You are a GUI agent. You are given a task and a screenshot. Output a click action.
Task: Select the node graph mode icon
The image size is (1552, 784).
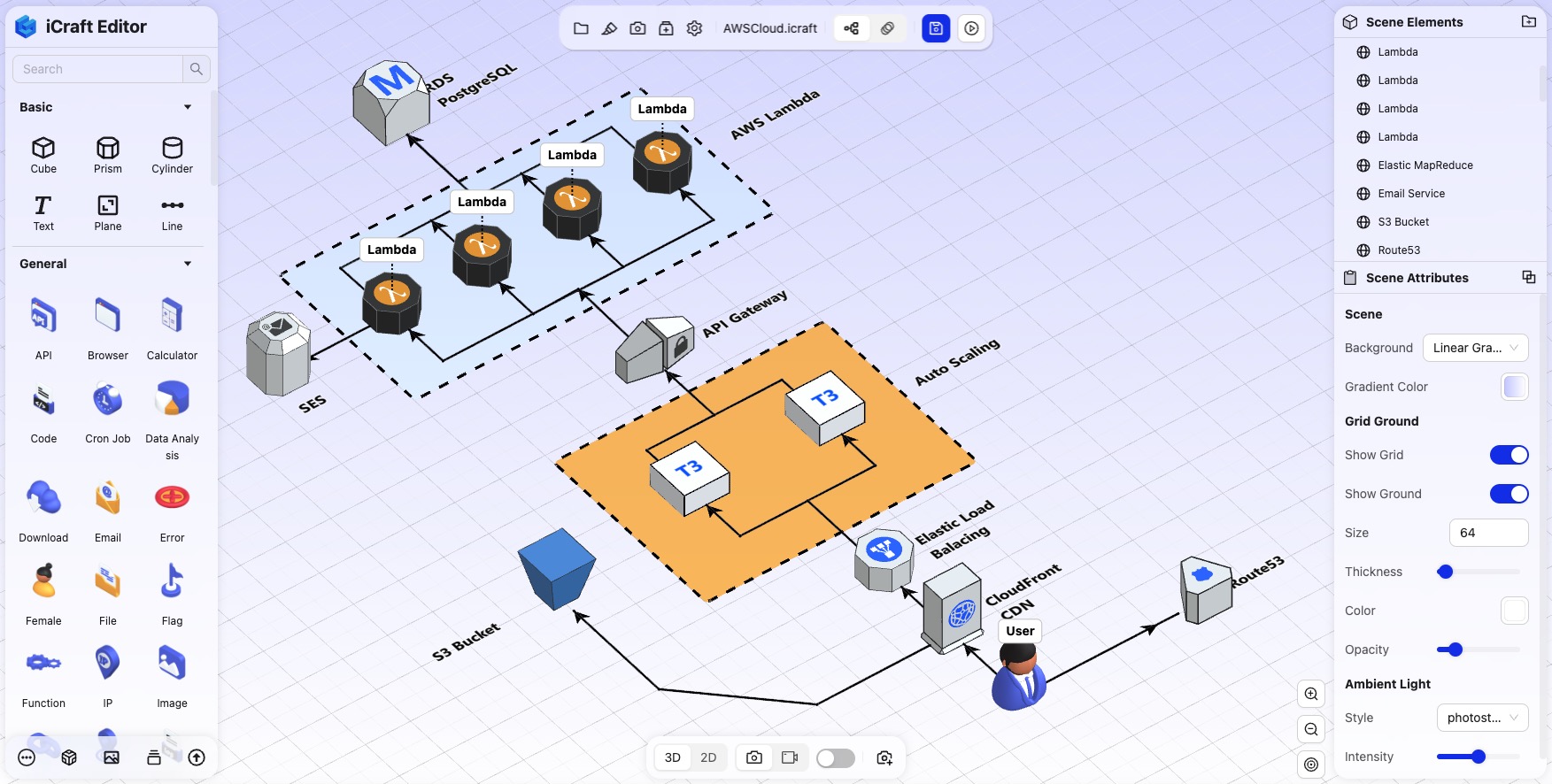click(x=851, y=28)
